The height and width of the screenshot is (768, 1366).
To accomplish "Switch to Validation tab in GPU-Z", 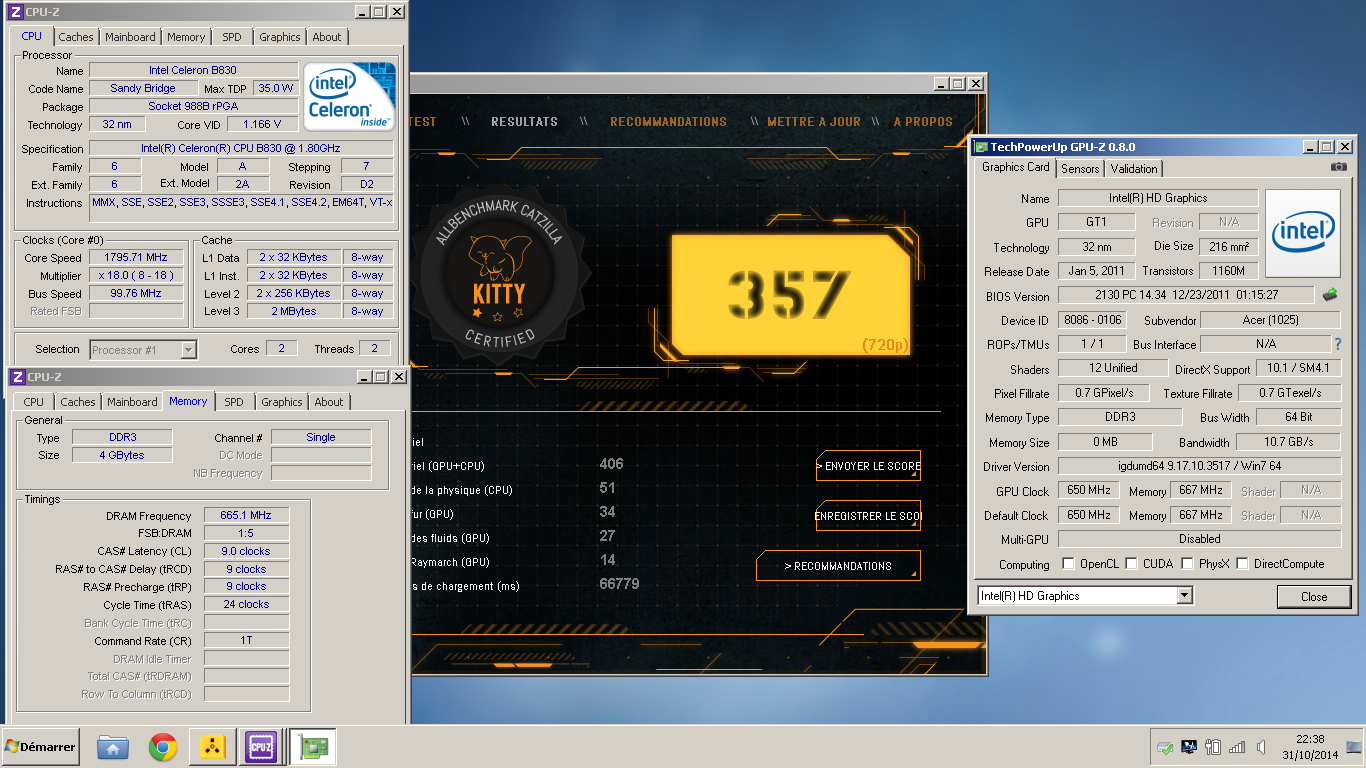I will pyautogui.click(x=1134, y=169).
